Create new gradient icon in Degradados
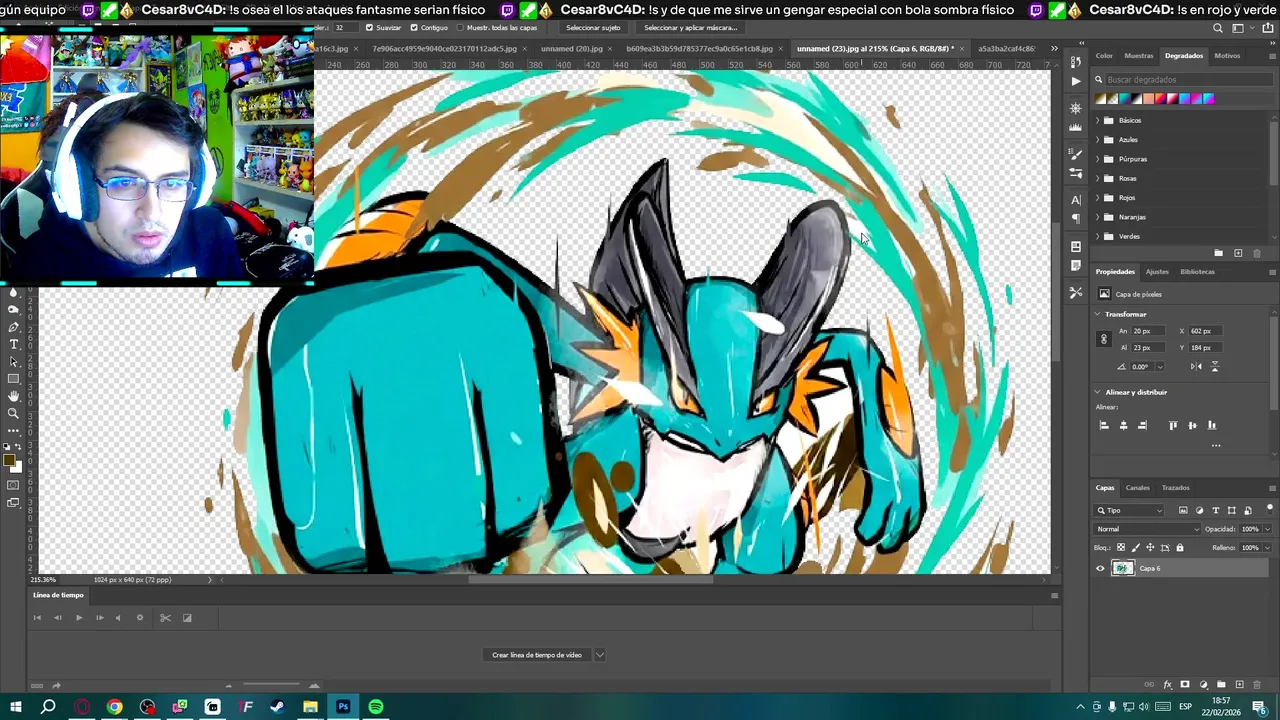Screen dimensions: 1280x720 pyautogui.click(x=1238, y=253)
